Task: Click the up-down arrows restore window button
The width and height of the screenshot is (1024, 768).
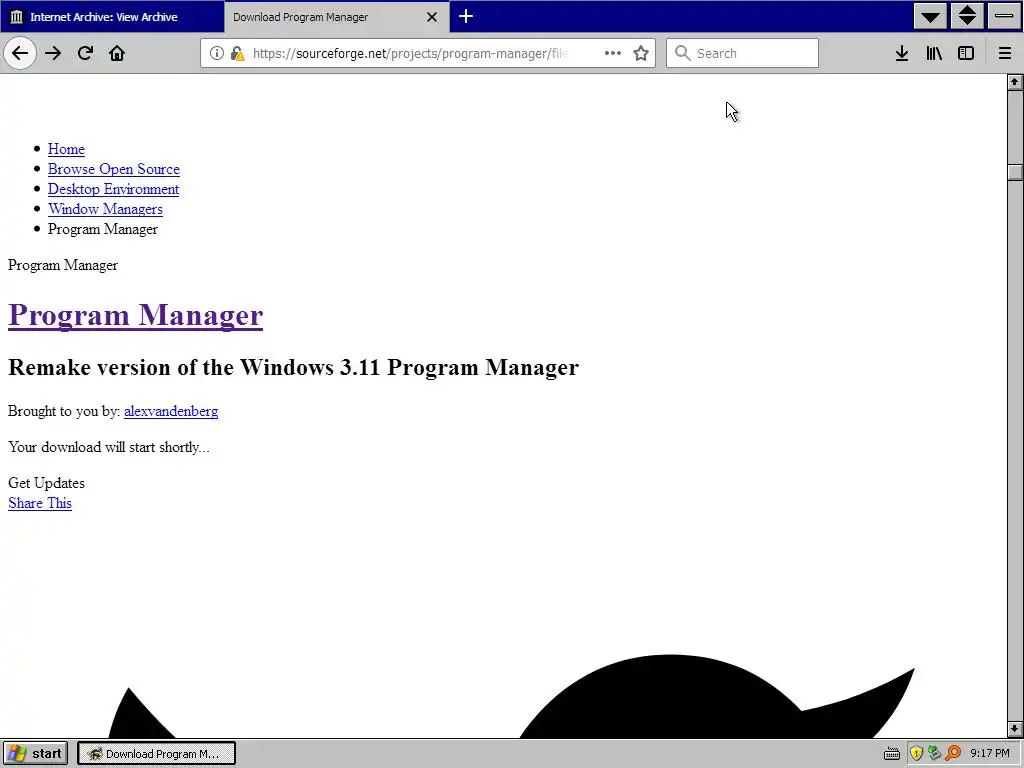Action: 967,16
